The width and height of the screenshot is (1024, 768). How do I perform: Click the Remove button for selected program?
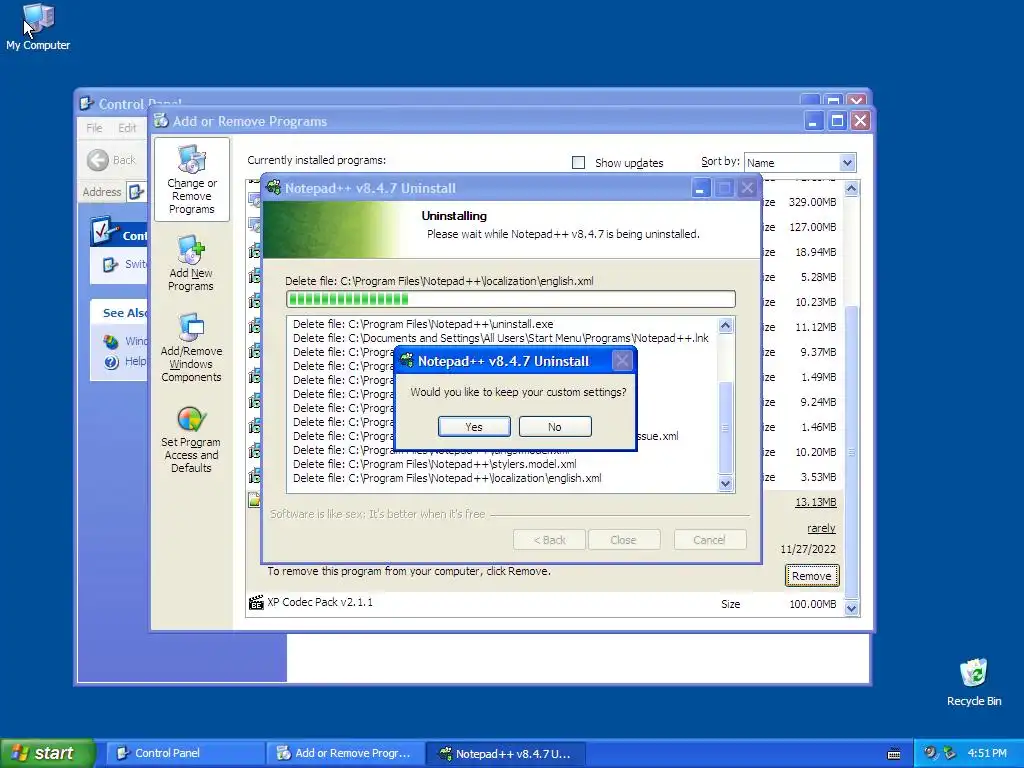(x=812, y=576)
